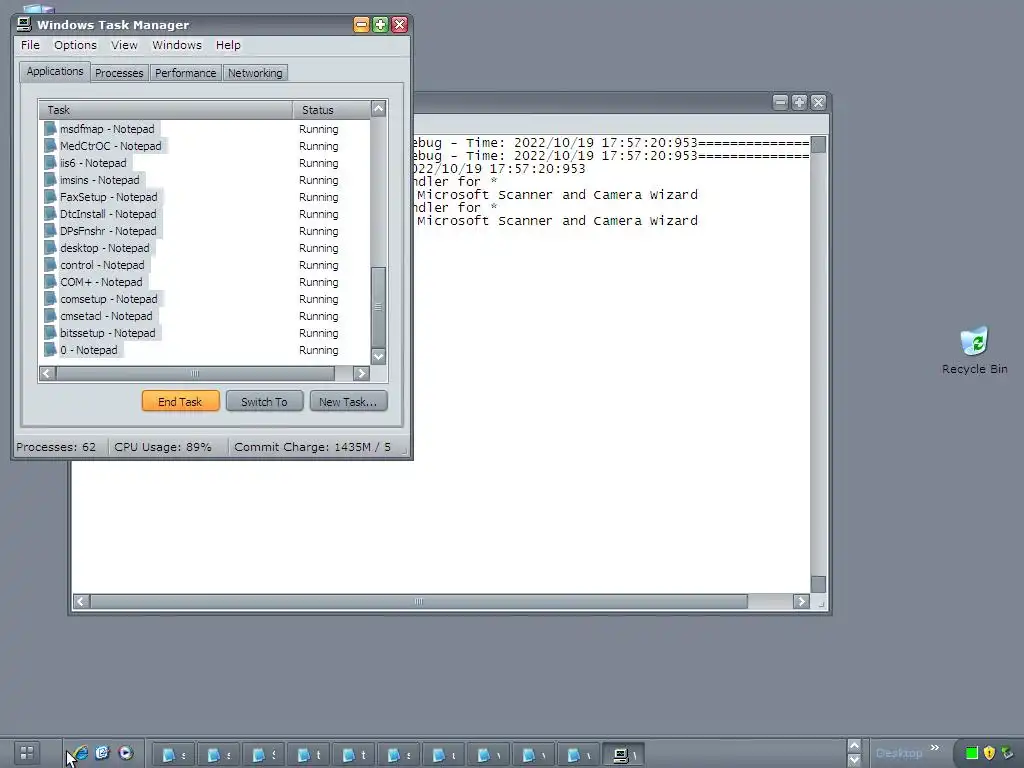Viewport: 1024px width, 768px height.
Task: Launch Internet Explorer from quick launch
Action: [80, 753]
